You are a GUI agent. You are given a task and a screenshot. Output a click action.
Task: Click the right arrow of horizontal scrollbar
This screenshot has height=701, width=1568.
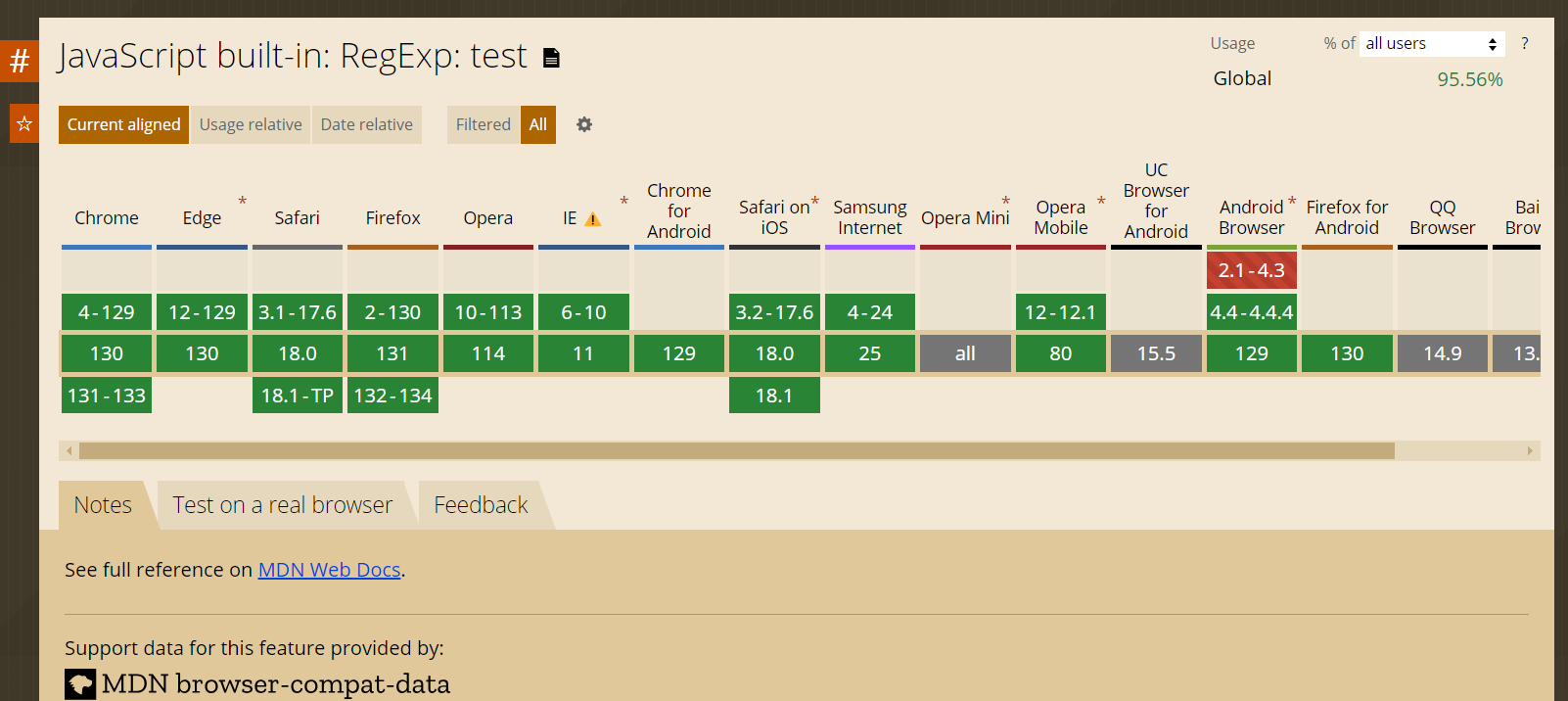1530,450
